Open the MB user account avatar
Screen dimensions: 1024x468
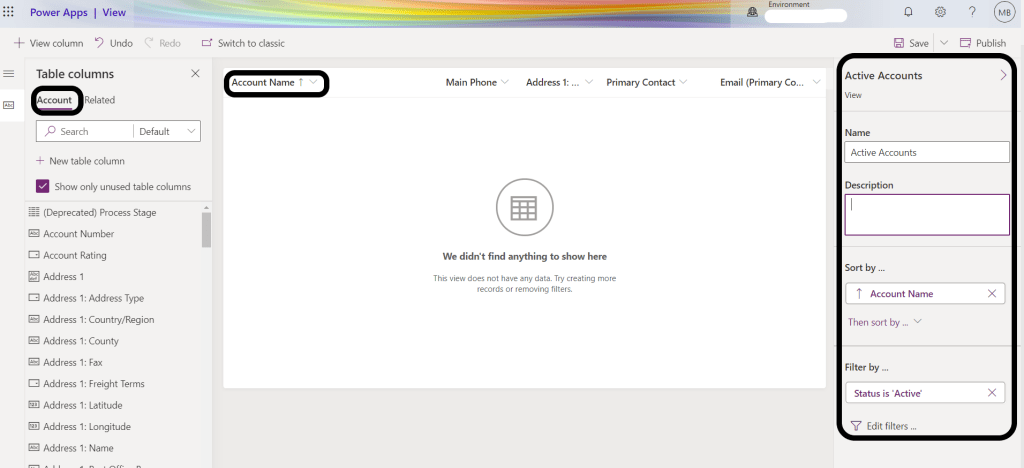click(x=1004, y=12)
